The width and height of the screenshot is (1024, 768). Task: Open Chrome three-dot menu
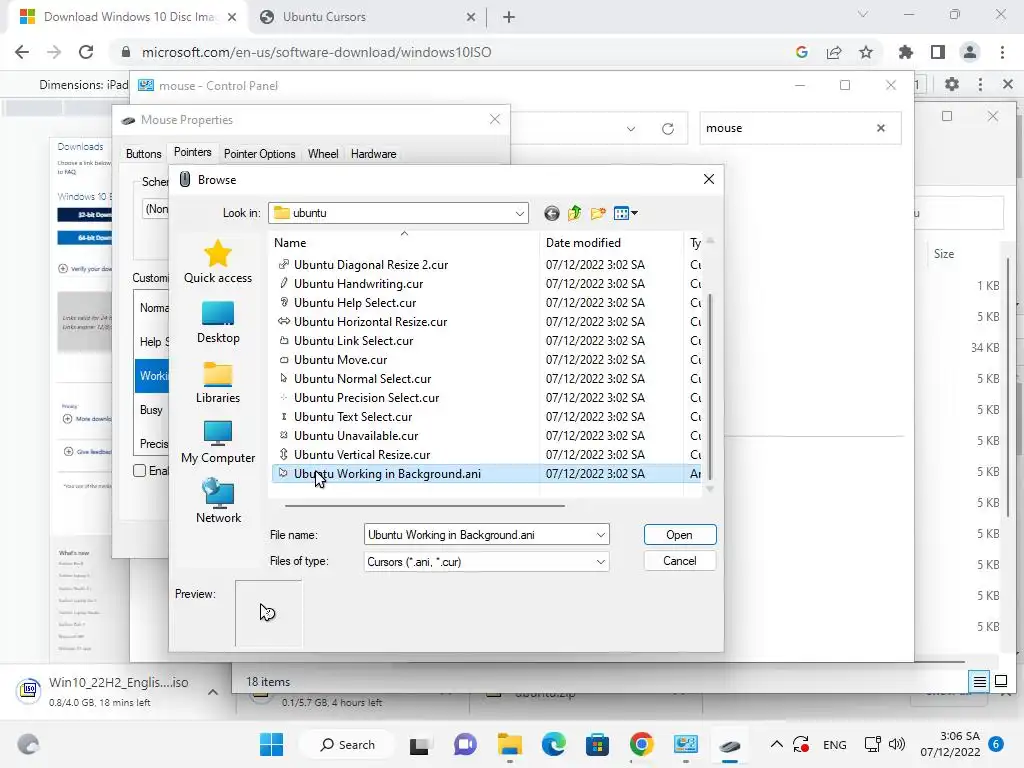pyautogui.click(x=1002, y=52)
